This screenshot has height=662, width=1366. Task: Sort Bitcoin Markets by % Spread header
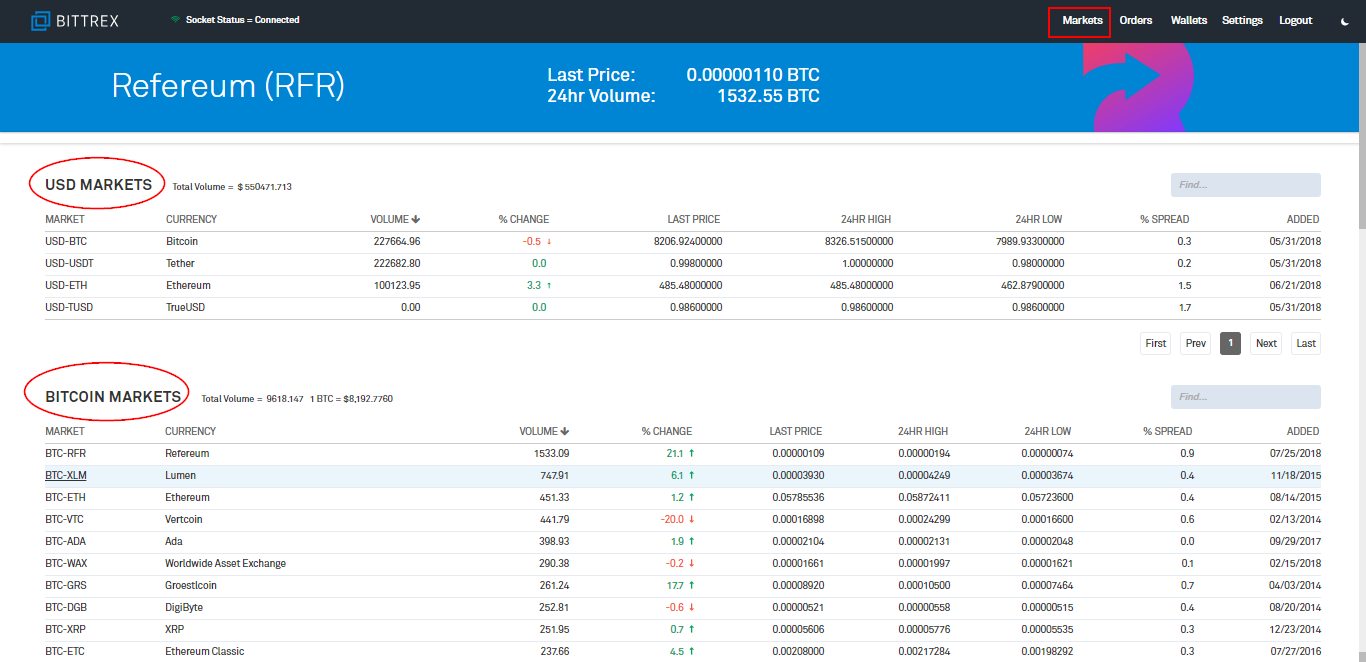(1168, 431)
